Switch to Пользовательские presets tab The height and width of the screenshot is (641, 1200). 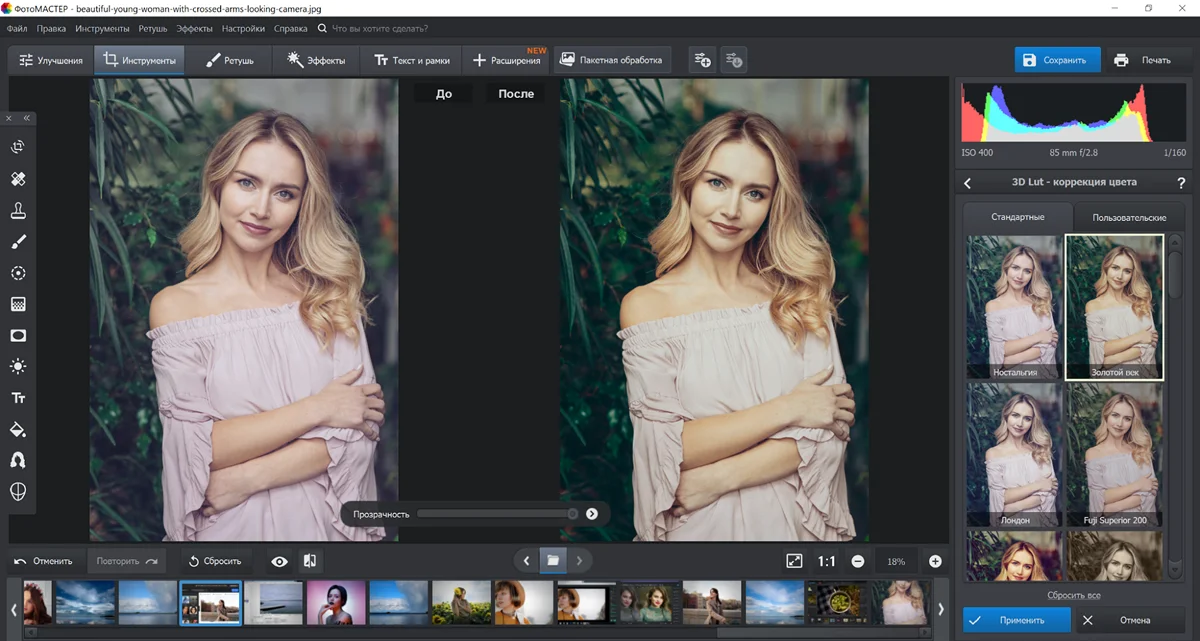[x=1129, y=217]
